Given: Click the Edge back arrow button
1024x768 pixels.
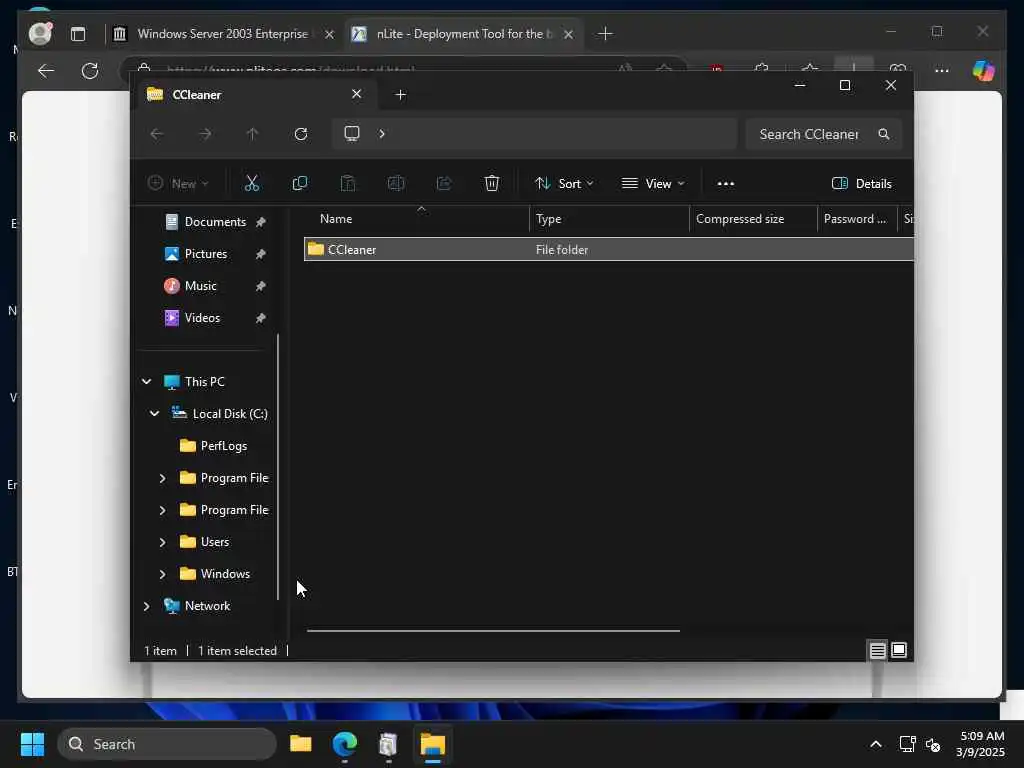Looking at the screenshot, I should tap(46, 71).
